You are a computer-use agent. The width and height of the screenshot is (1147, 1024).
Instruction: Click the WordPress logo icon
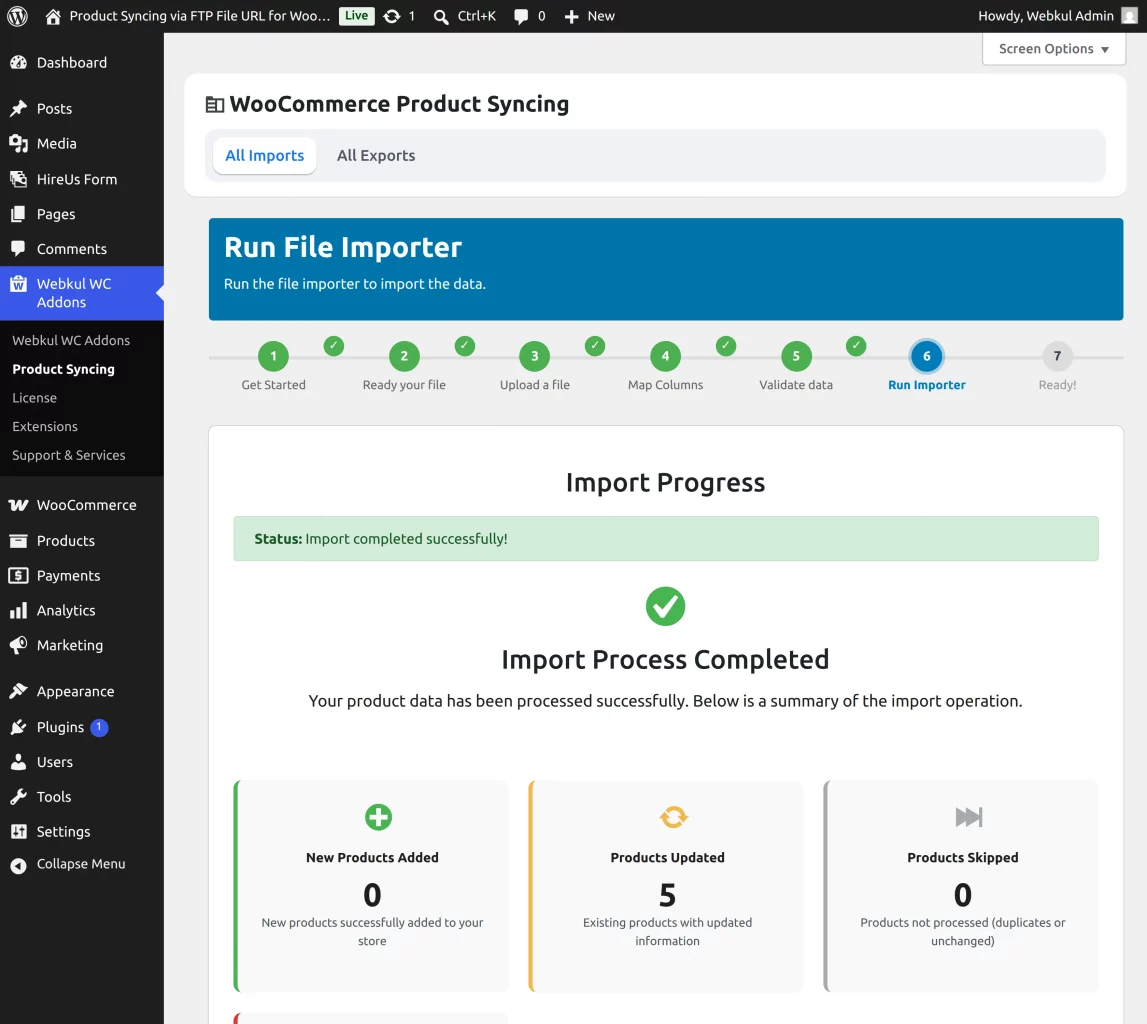[18, 16]
